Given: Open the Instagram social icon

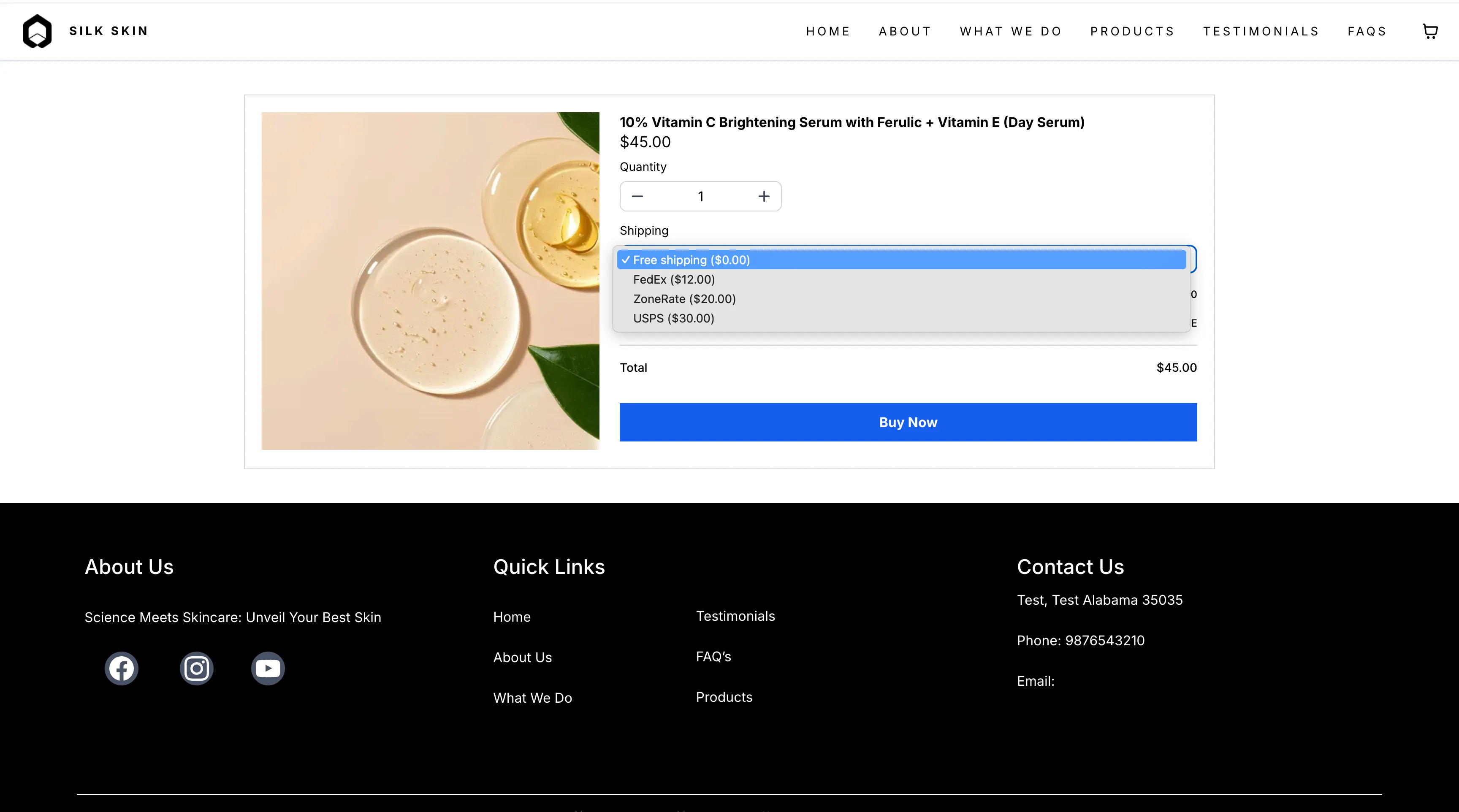Looking at the screenshot, I should [x=197, y=669].
